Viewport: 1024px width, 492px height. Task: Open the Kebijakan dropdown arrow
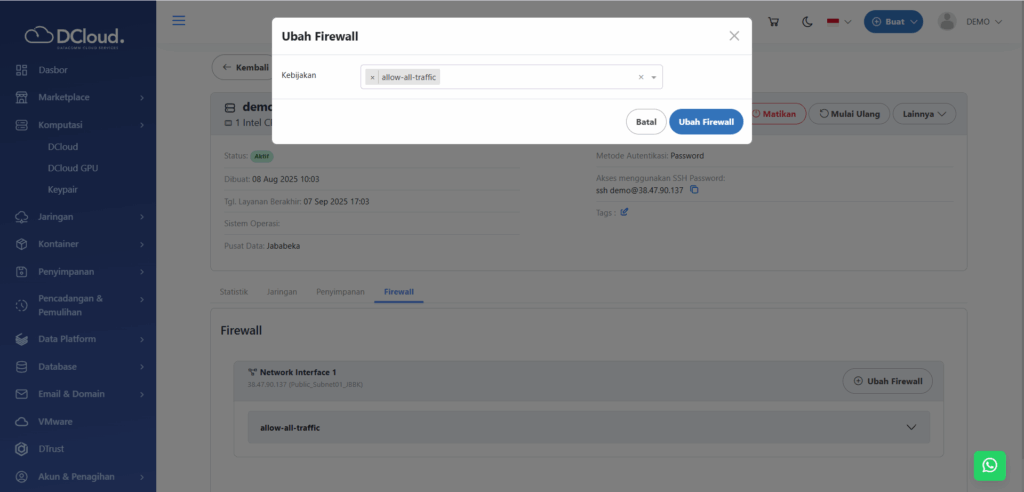[x=654, y=77]
